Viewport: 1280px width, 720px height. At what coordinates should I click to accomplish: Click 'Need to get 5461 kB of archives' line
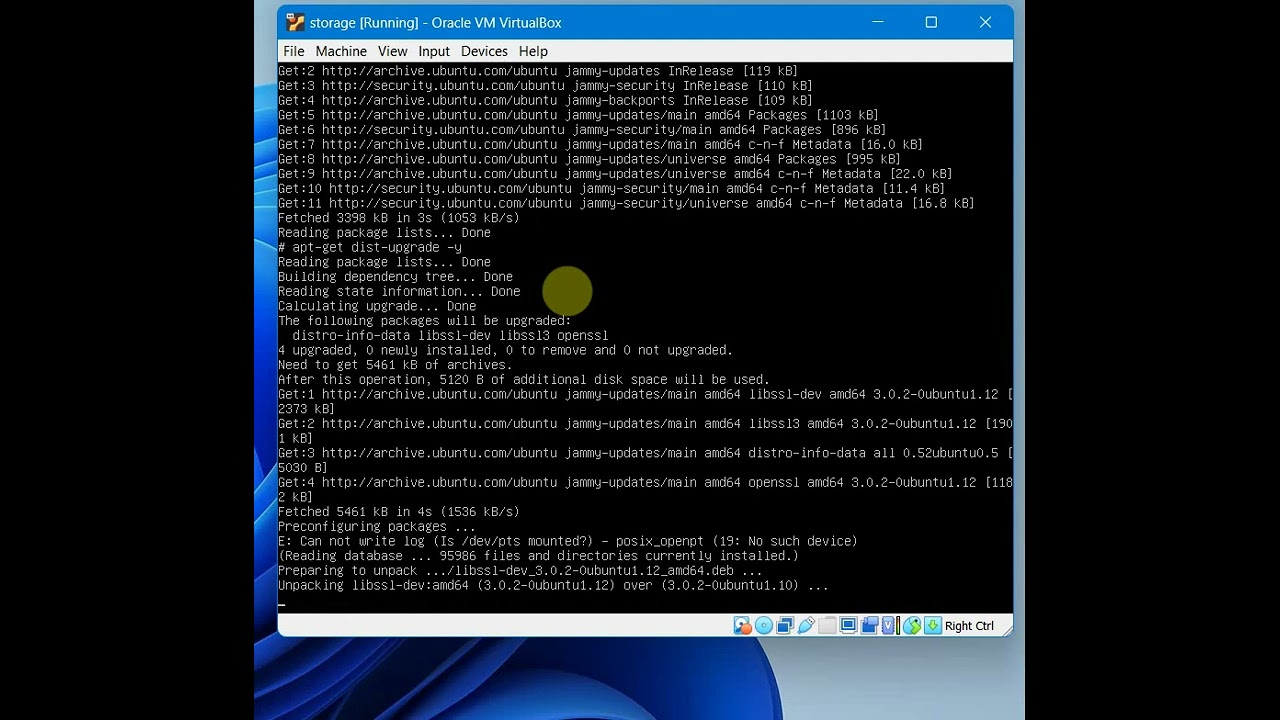395,365
